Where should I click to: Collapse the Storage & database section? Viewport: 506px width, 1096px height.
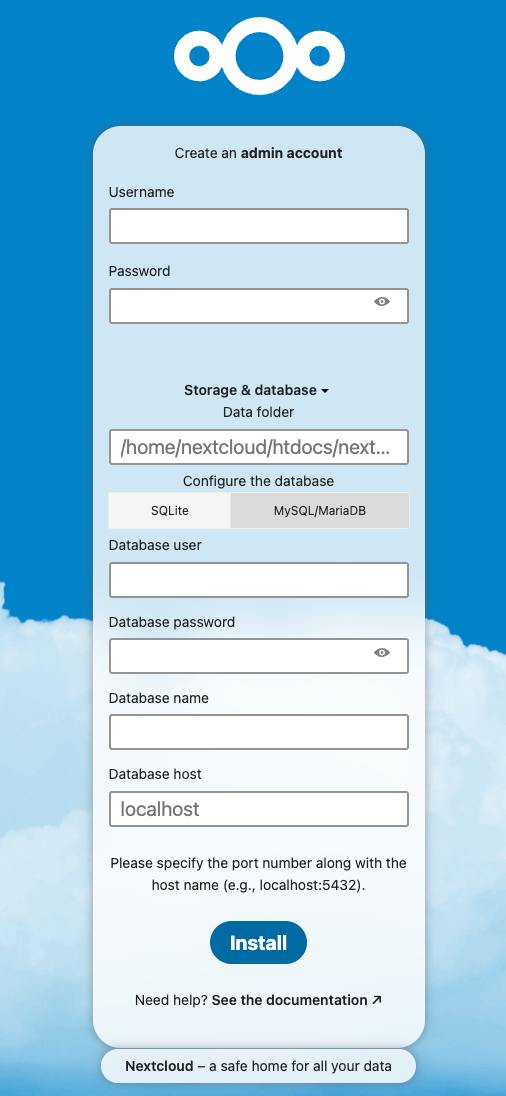coord(256,390)
